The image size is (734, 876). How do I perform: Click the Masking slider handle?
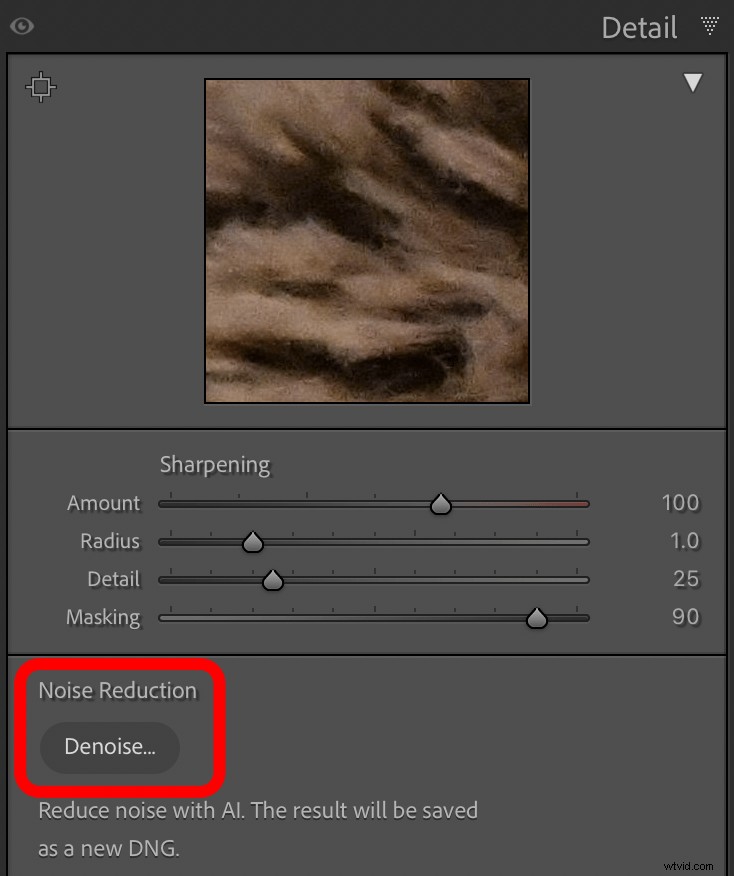[x=537, y=618]
